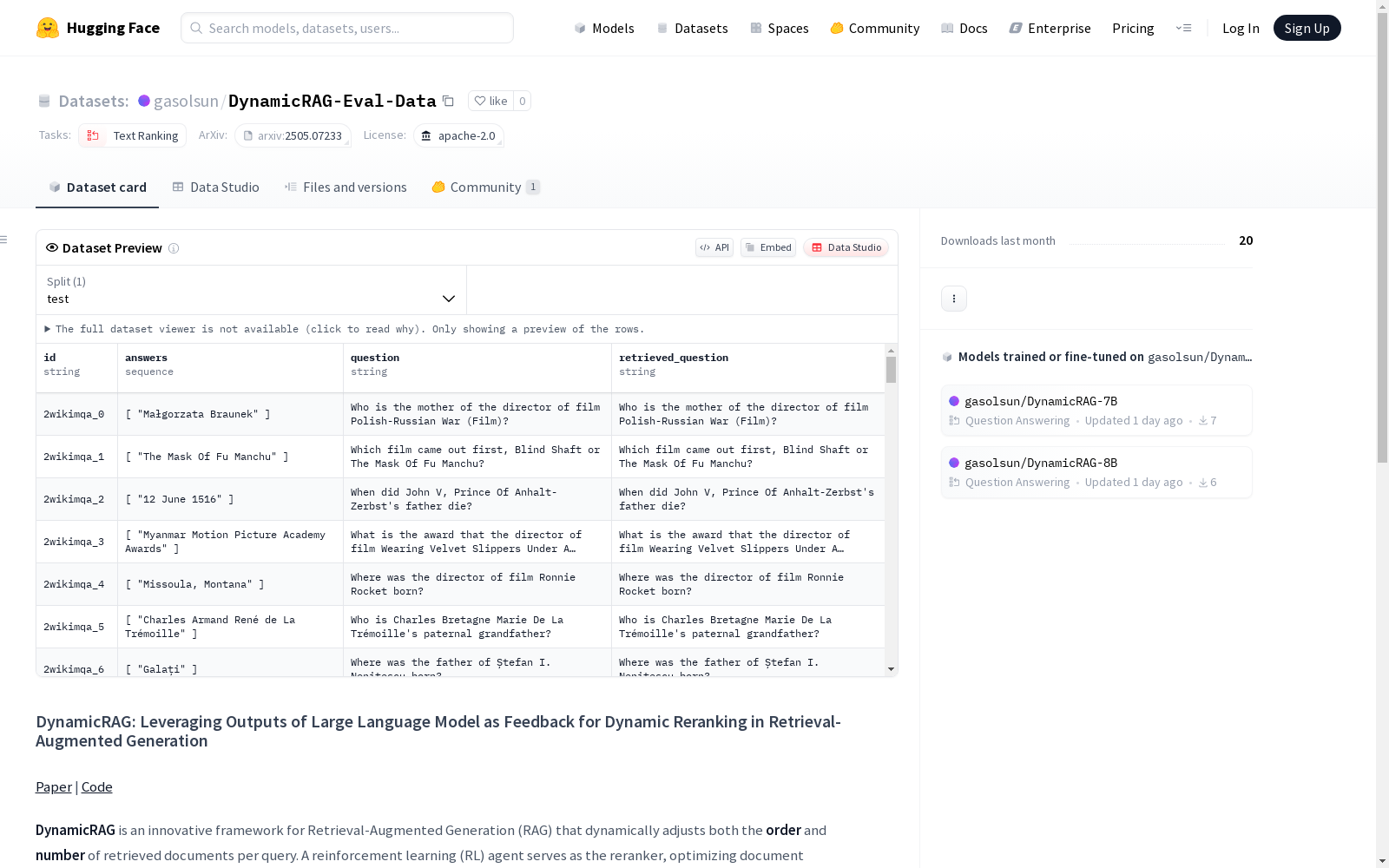Open Docs in top navigation
Viewport: 1389px width, 868px height.
(964, 28)
